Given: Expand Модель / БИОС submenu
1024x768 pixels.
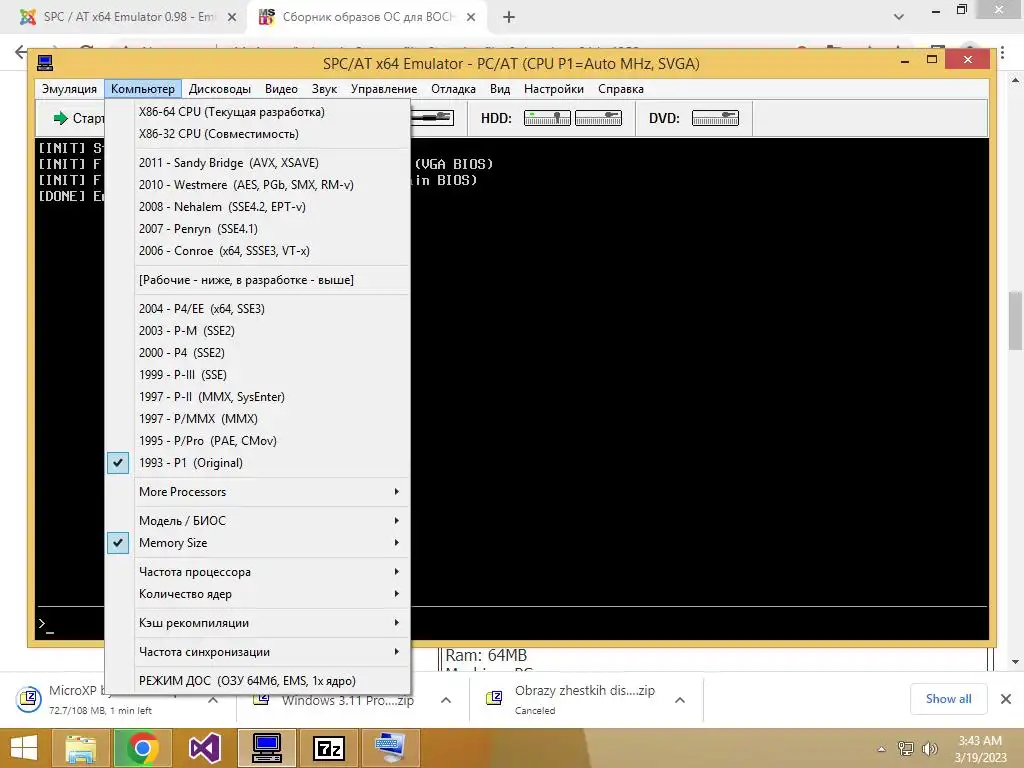Looking at the screenshot, I should point(257,520).
